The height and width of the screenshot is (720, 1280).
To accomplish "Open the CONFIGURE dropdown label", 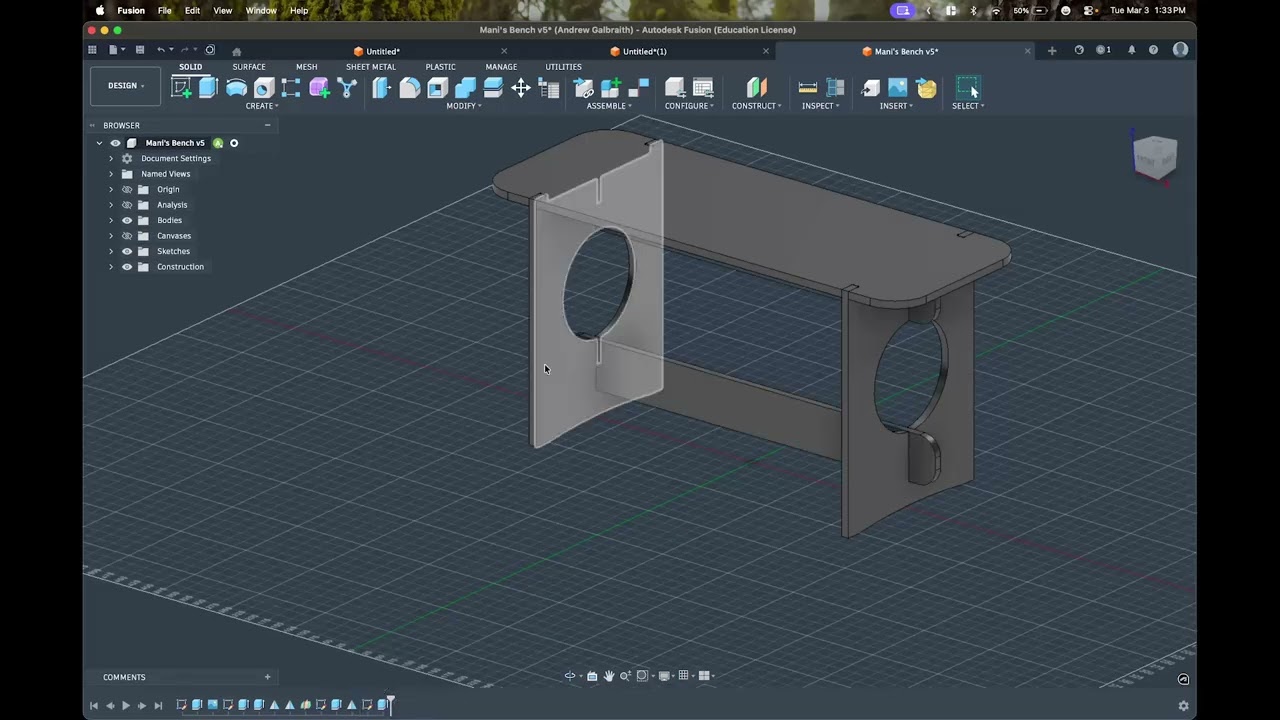I will pos(689,106).
